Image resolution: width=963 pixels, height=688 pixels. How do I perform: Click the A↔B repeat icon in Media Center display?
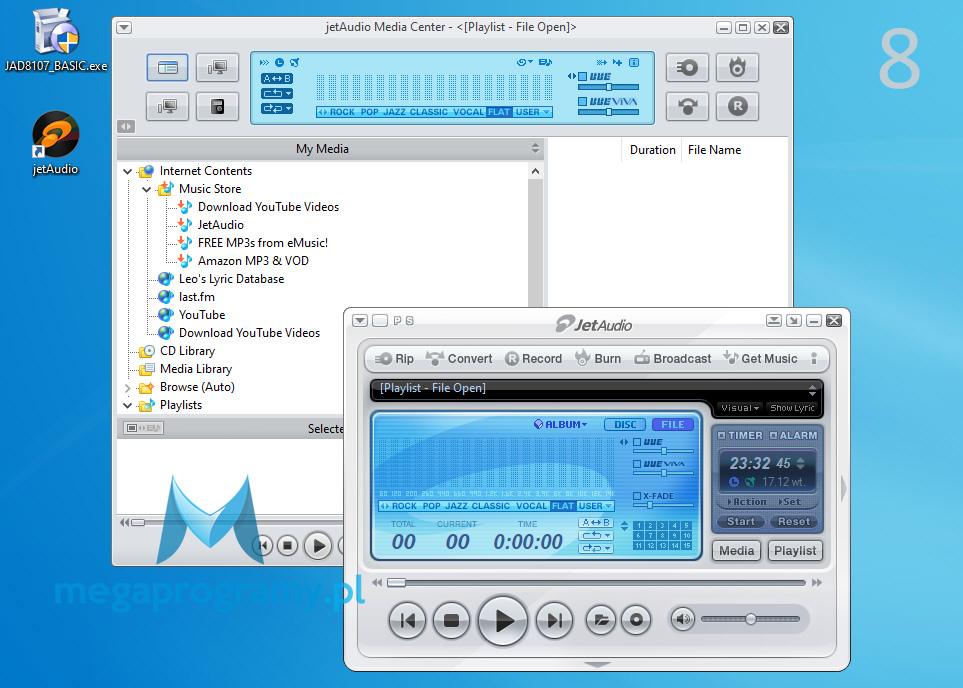tap(277, 79)
